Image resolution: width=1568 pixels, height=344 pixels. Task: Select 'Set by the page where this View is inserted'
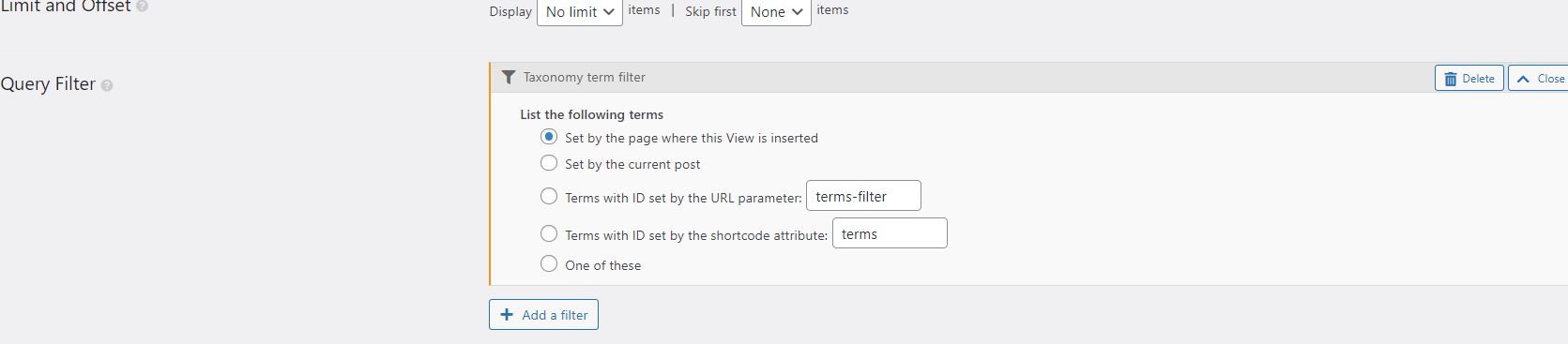tap(549, 137)
